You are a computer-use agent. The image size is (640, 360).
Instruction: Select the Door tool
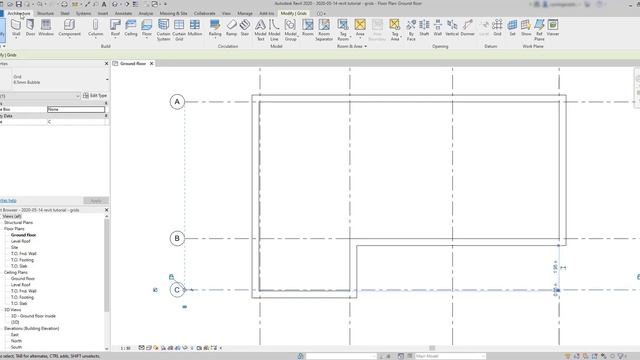(31, 28)
